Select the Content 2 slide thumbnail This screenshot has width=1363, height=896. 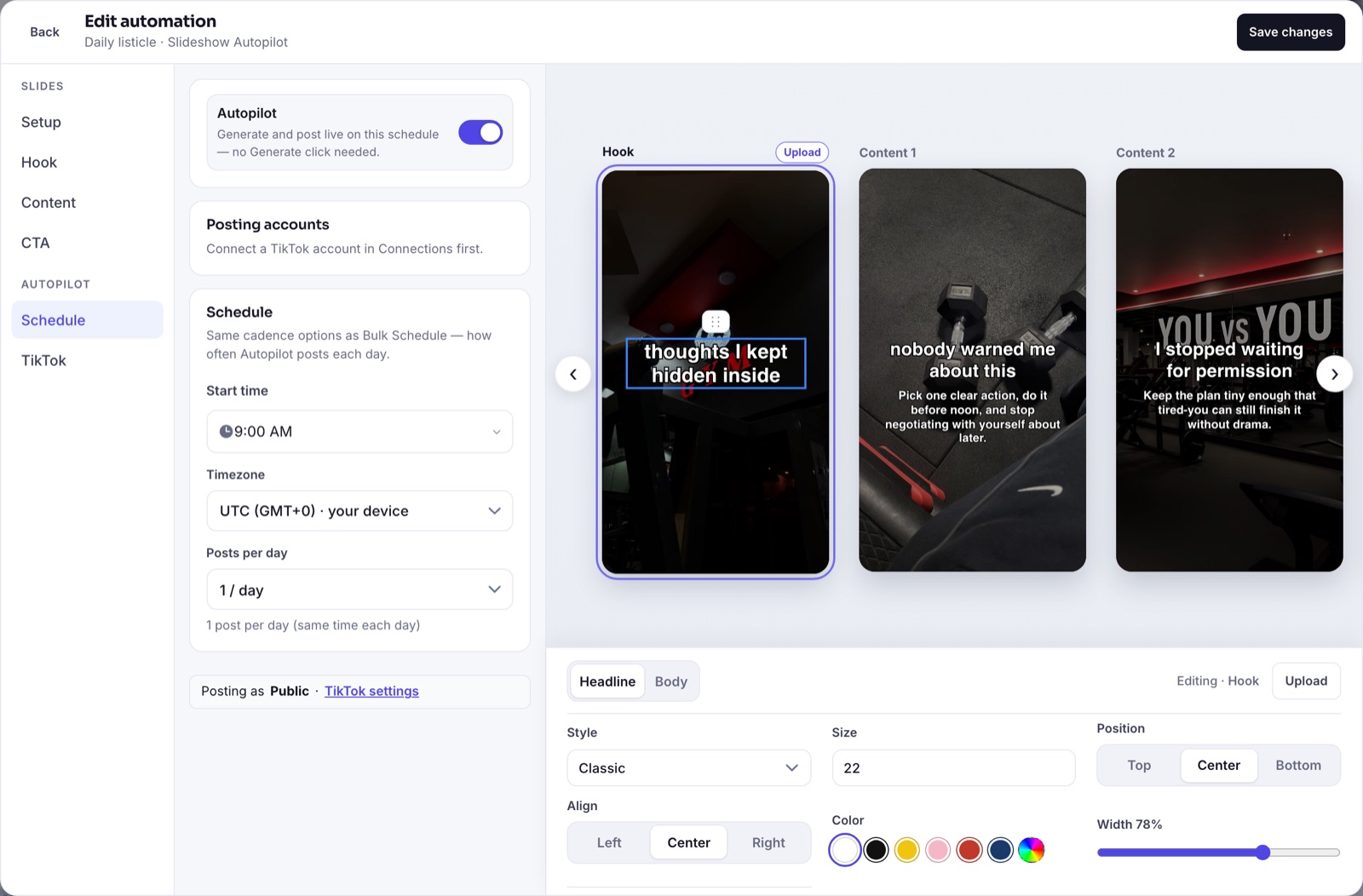[1229, 370]
